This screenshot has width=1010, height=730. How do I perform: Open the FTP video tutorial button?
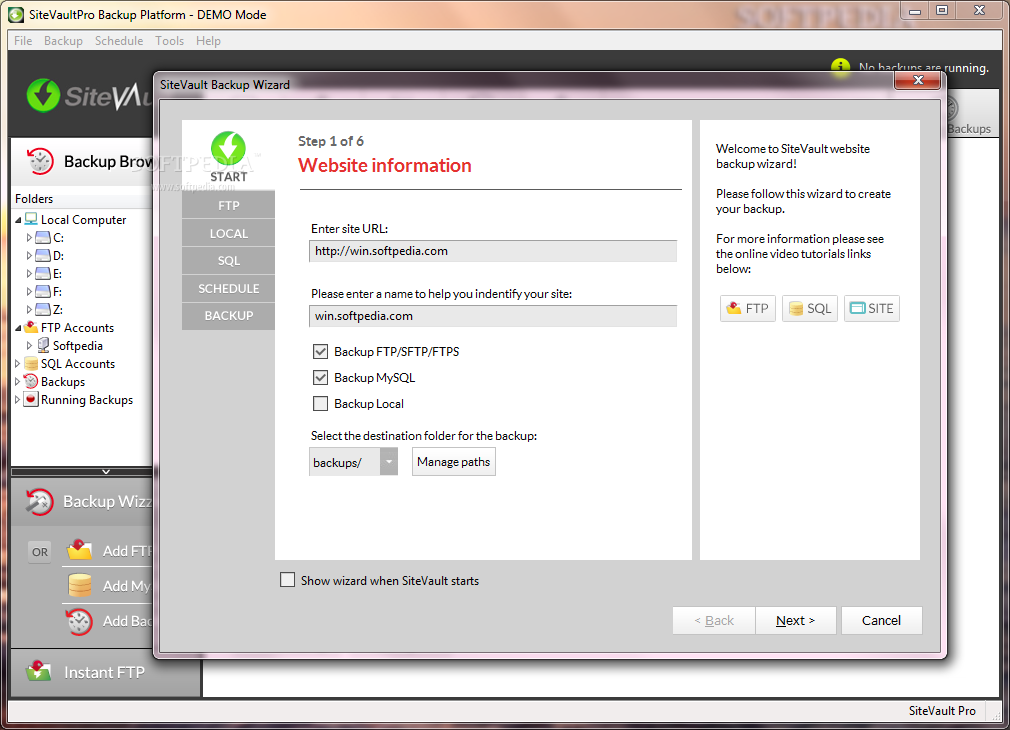click(x=748, y=309)
